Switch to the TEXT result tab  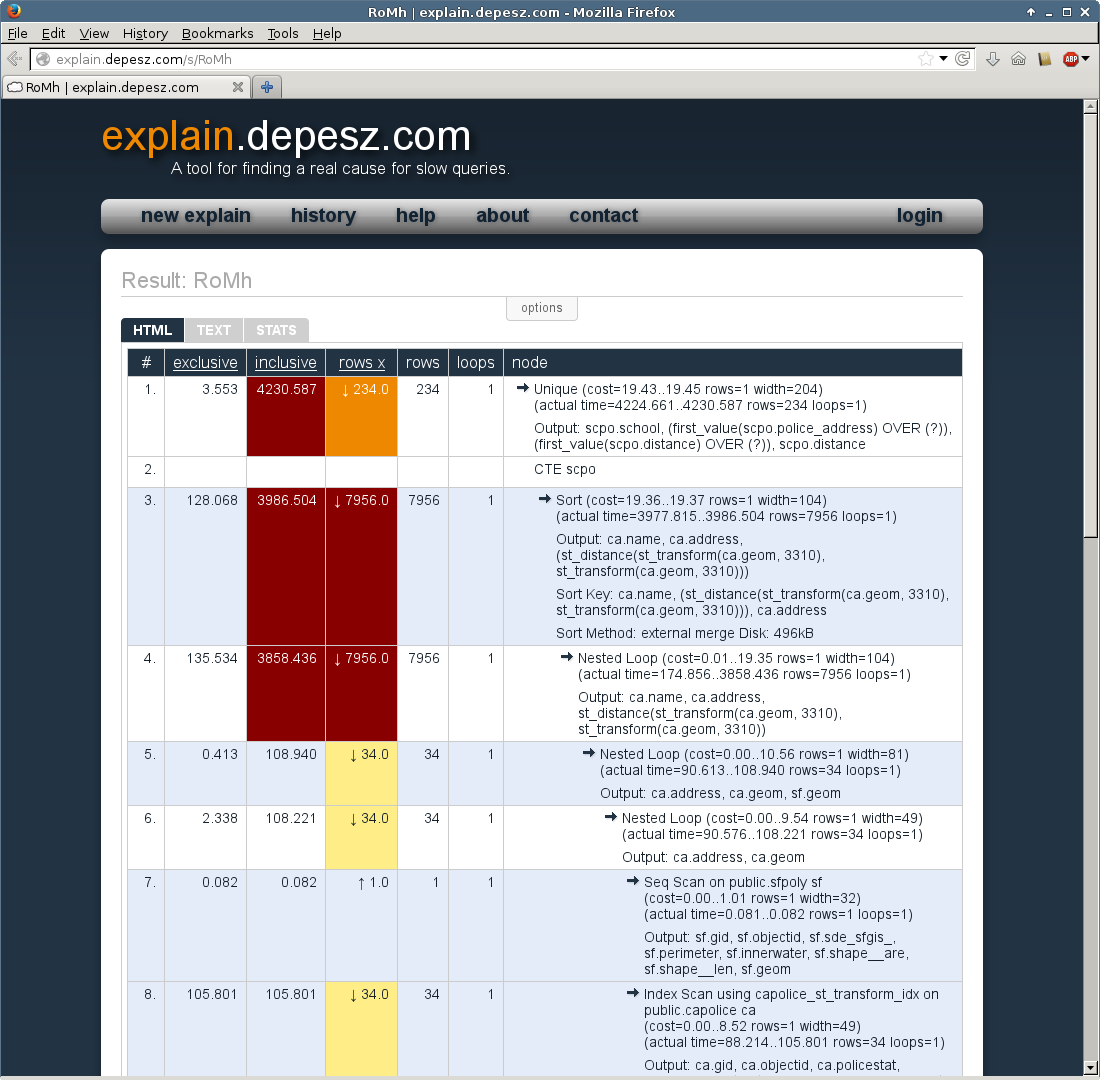point(213,330)
